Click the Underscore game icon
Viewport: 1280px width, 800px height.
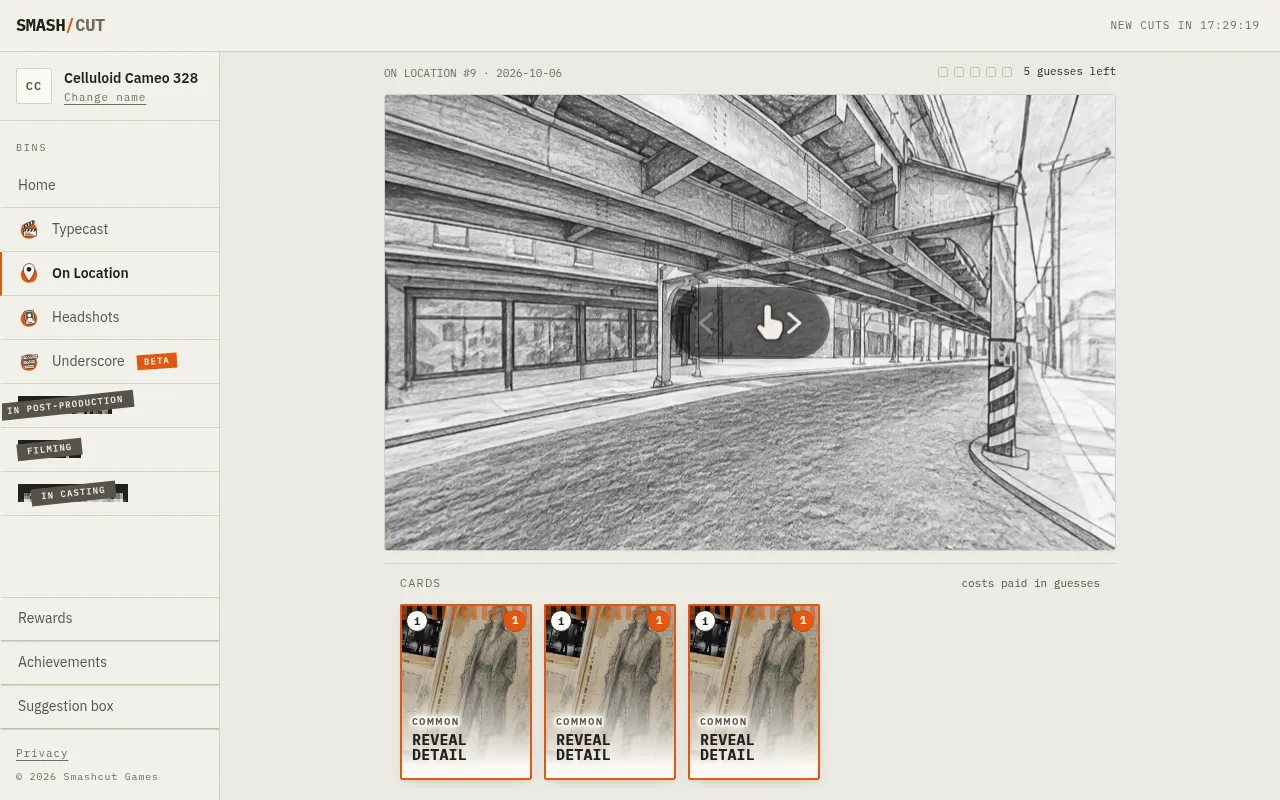click(x=29, y=361)
